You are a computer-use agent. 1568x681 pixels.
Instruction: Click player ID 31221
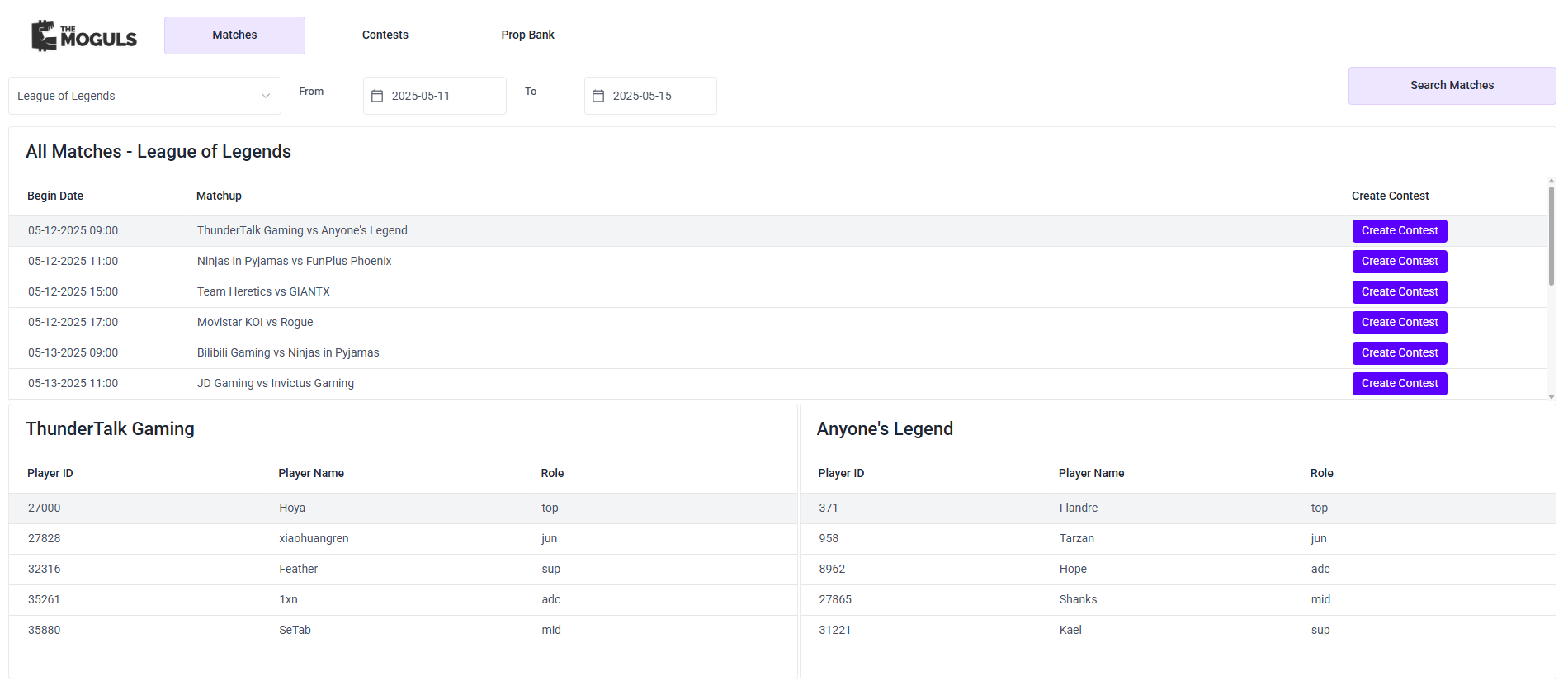tap(835, 631)
